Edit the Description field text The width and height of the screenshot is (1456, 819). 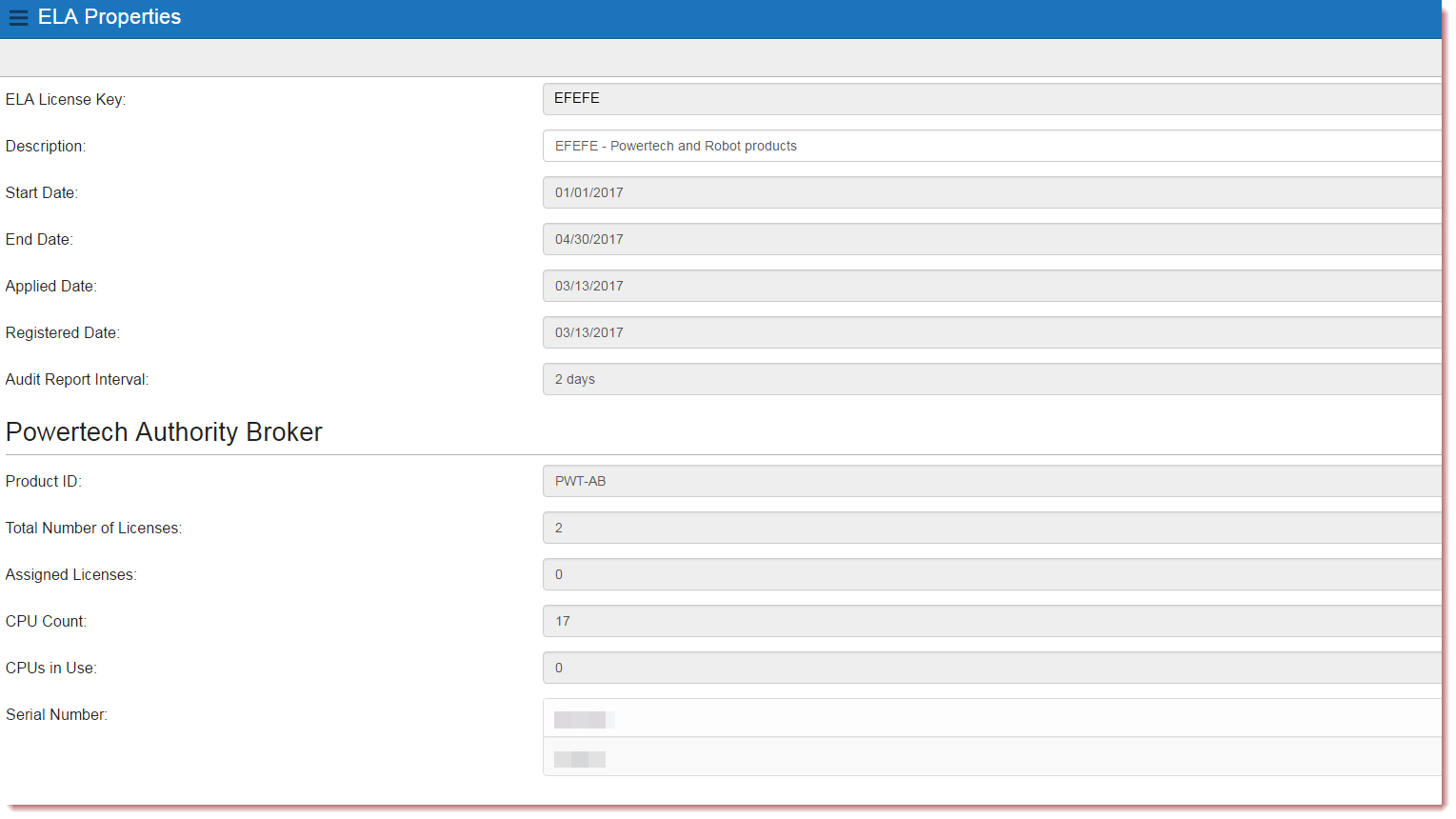pos(992,146)
